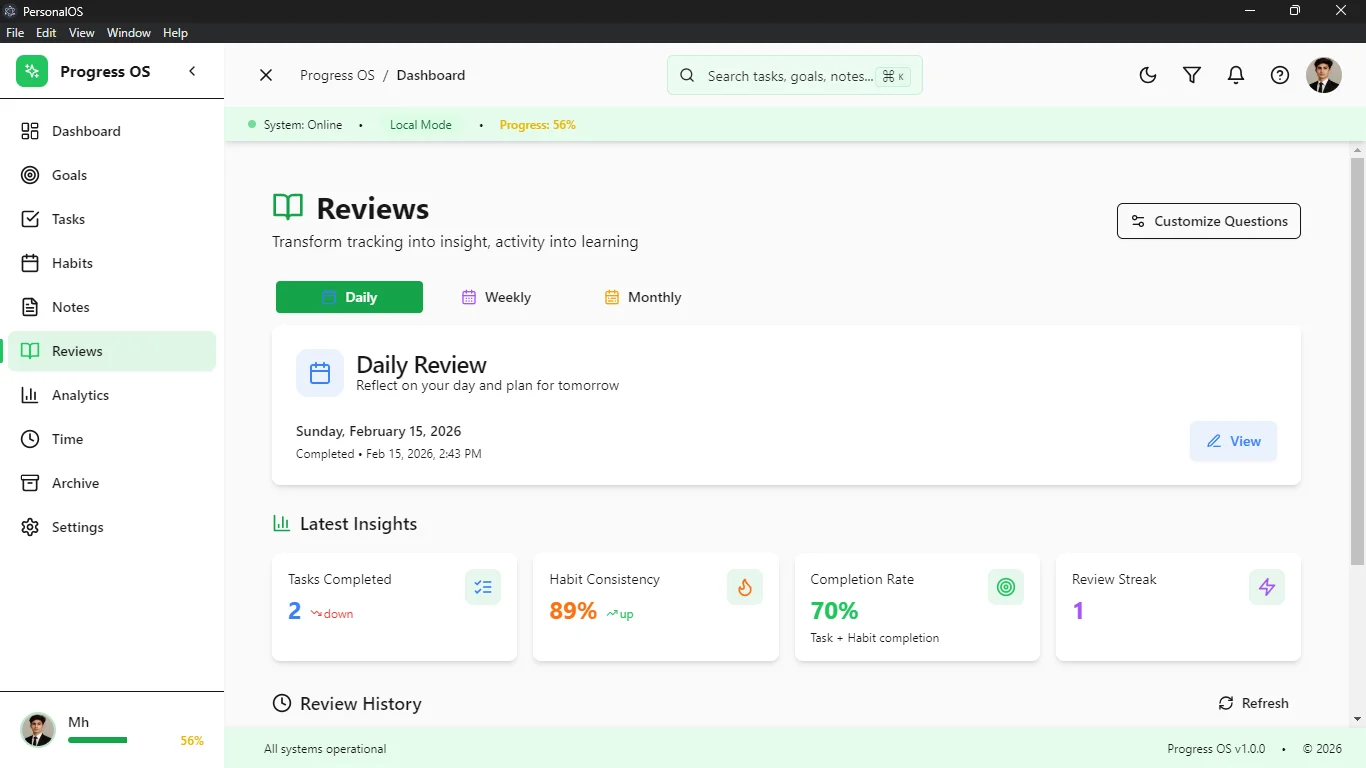Open Archive from the sidebar
Viewport: 1366px width, 768px height.
click(x=112, y=483)
